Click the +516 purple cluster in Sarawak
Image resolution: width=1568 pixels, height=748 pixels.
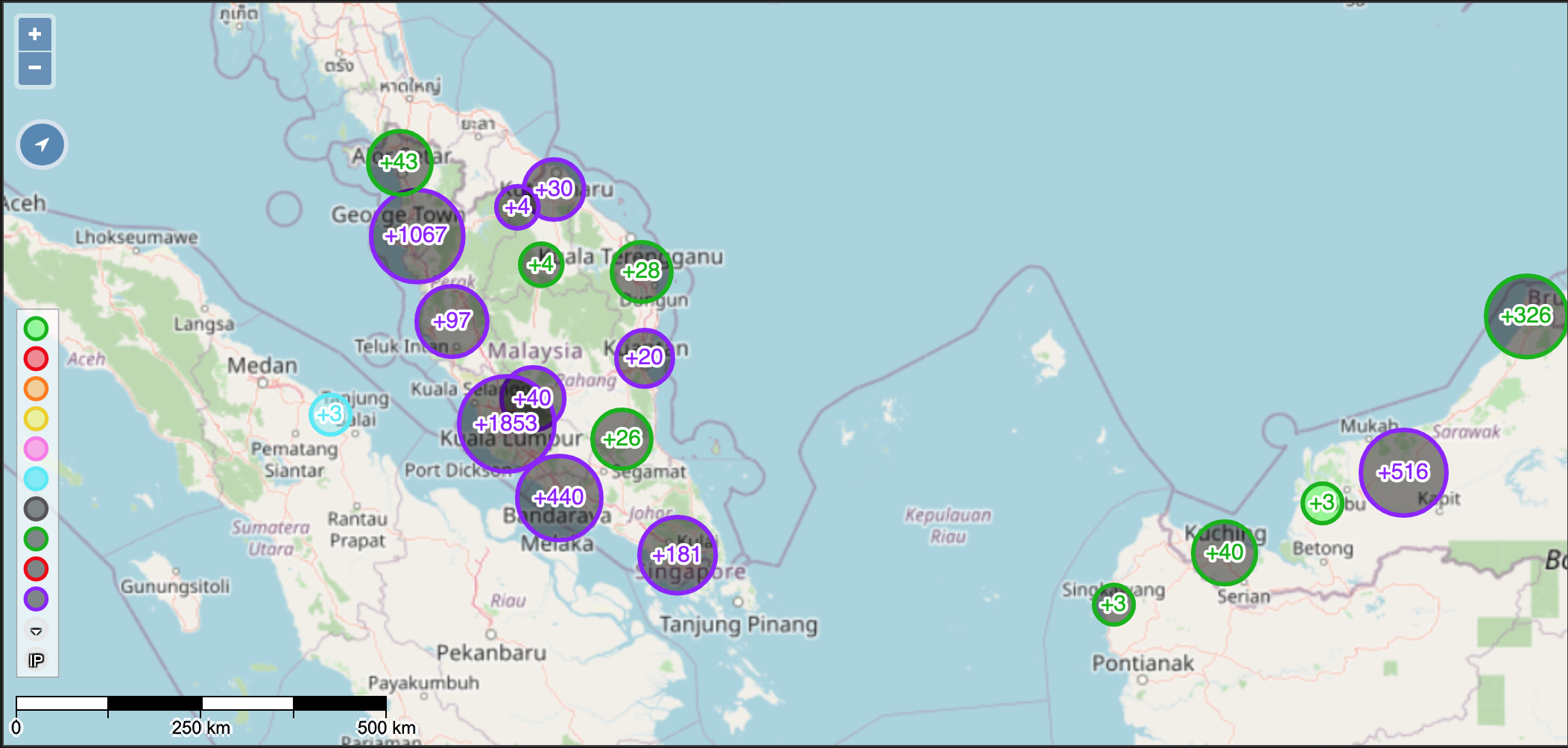[x=1403, y=472]
